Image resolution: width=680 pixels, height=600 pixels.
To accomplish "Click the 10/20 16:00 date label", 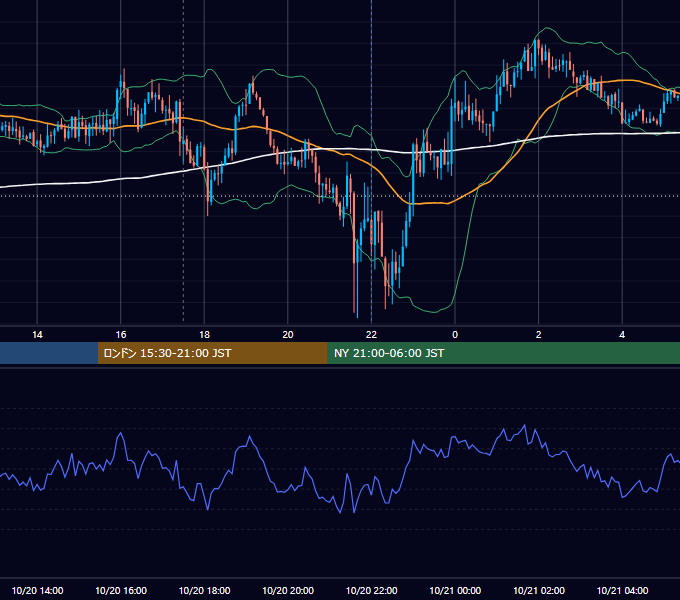I will 121,590.
